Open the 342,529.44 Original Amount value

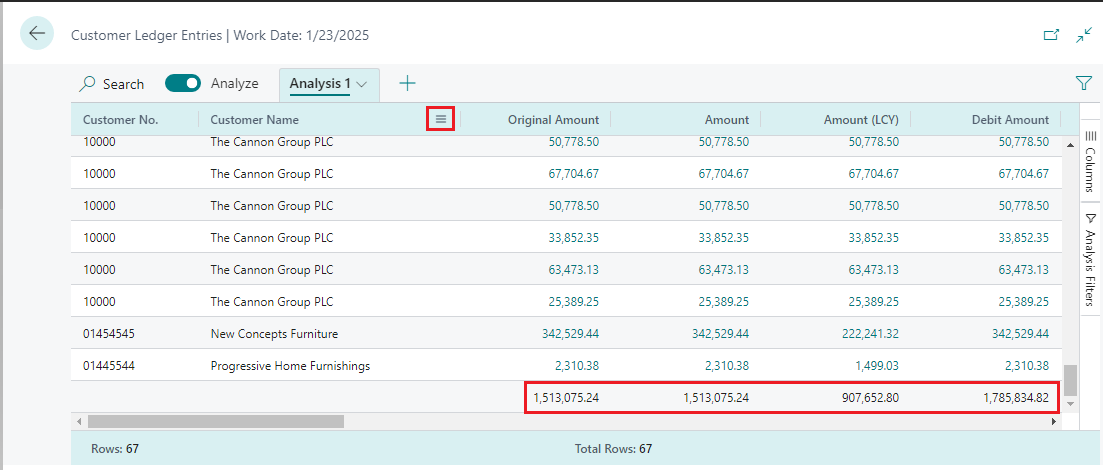coord(570,334)
